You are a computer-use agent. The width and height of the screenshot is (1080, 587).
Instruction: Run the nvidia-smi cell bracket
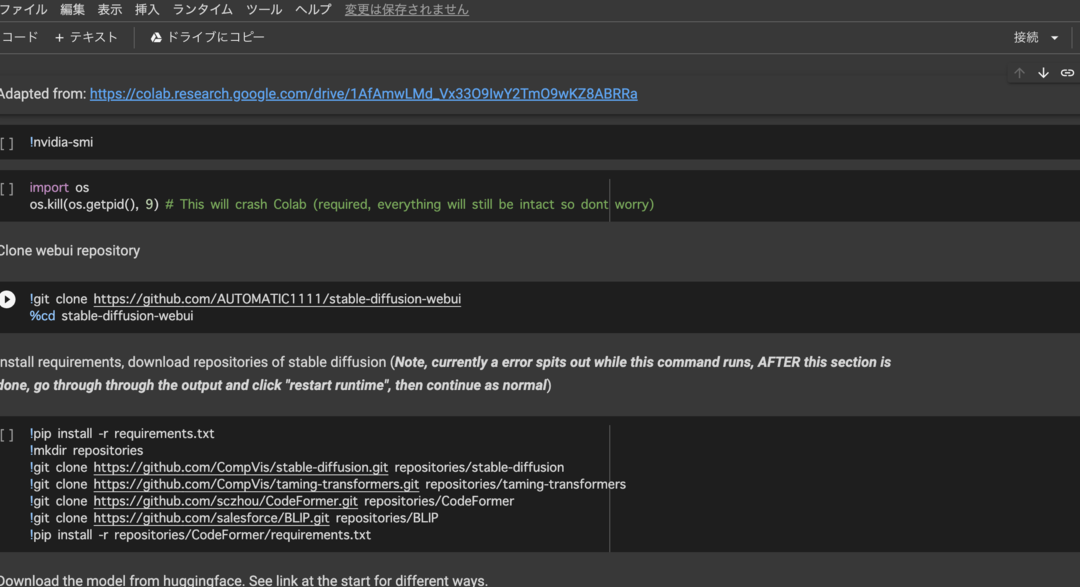[7, 143]
